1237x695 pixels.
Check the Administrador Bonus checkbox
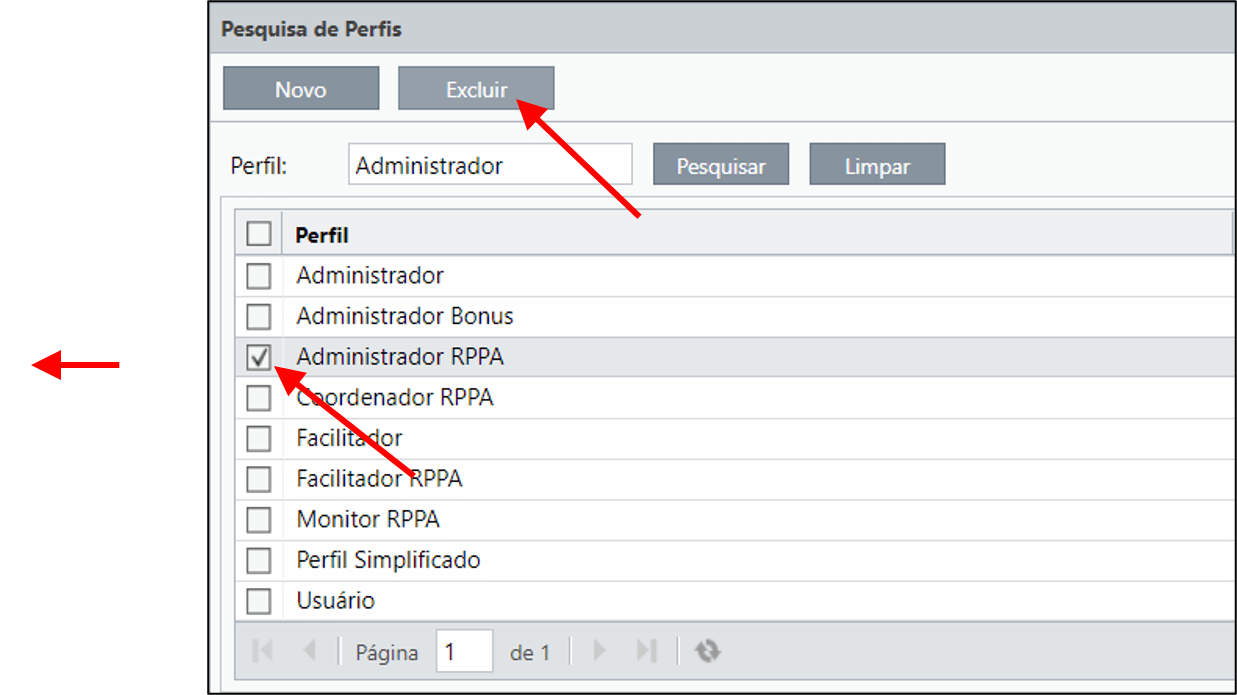click(x=259, y=316)
